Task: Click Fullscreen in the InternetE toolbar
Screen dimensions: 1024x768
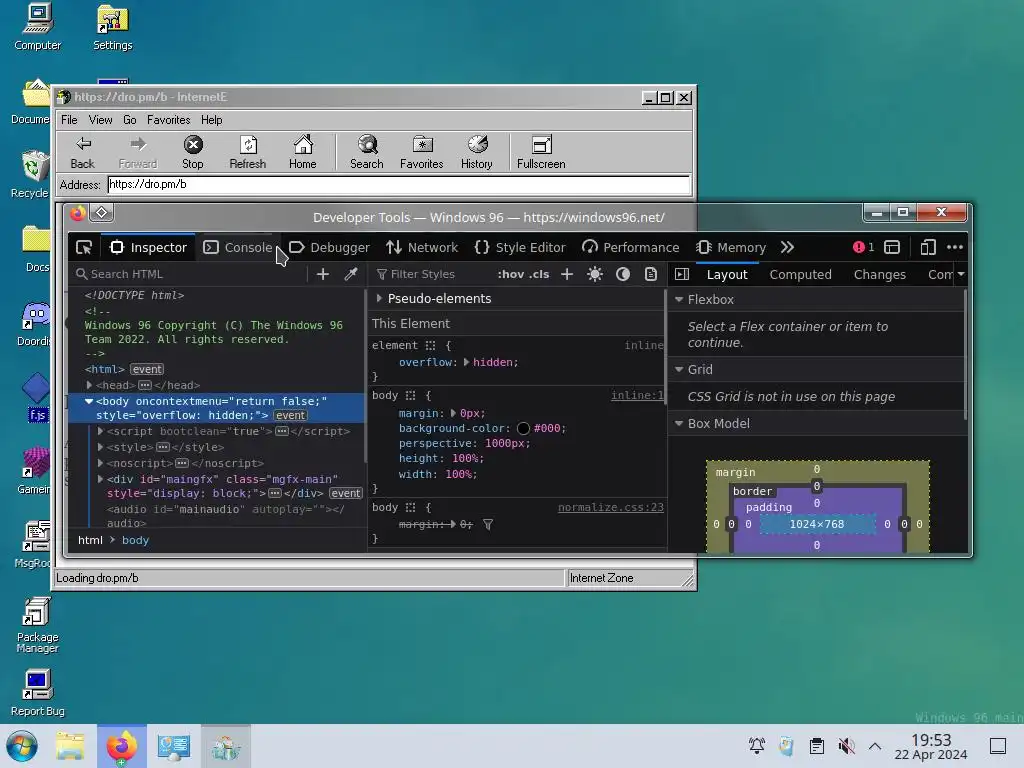Action: pos(541,153)
